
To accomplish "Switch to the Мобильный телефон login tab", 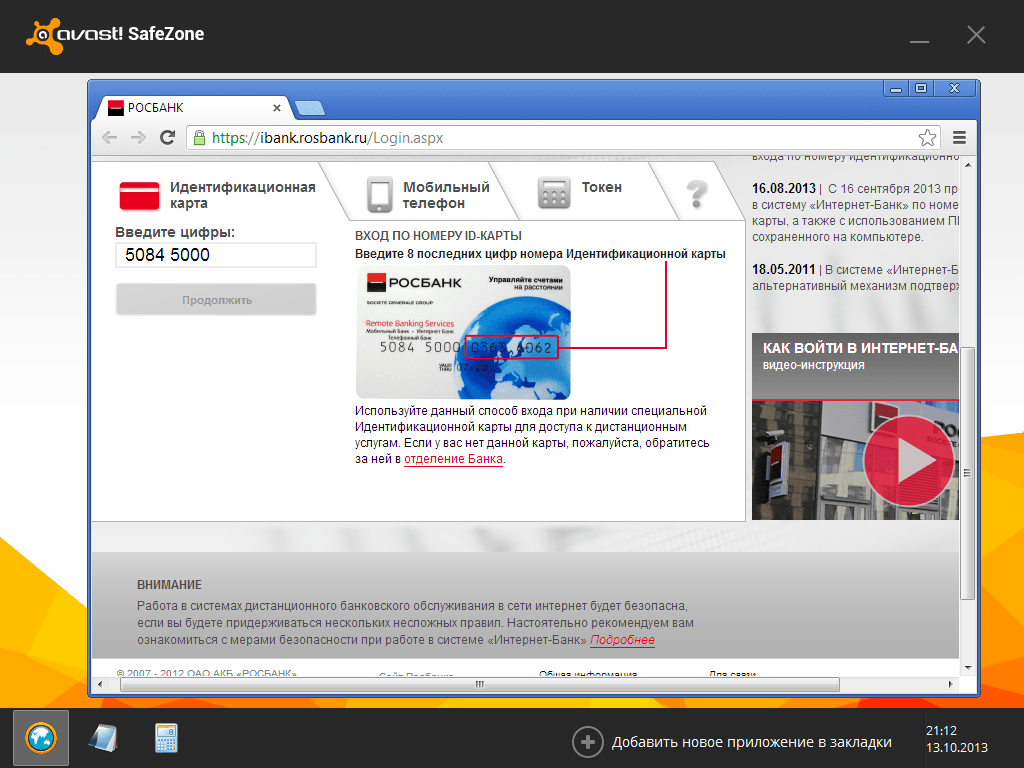I will click(x=428, y=195).
